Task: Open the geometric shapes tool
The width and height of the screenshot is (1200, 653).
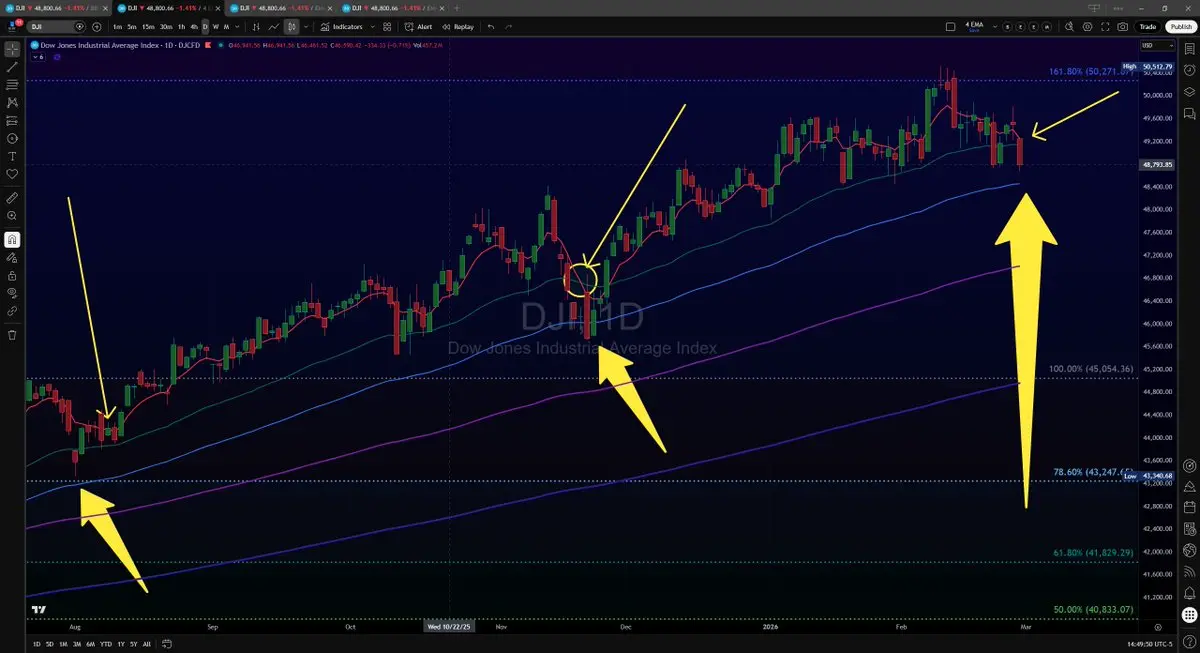Action: (12, 138)
